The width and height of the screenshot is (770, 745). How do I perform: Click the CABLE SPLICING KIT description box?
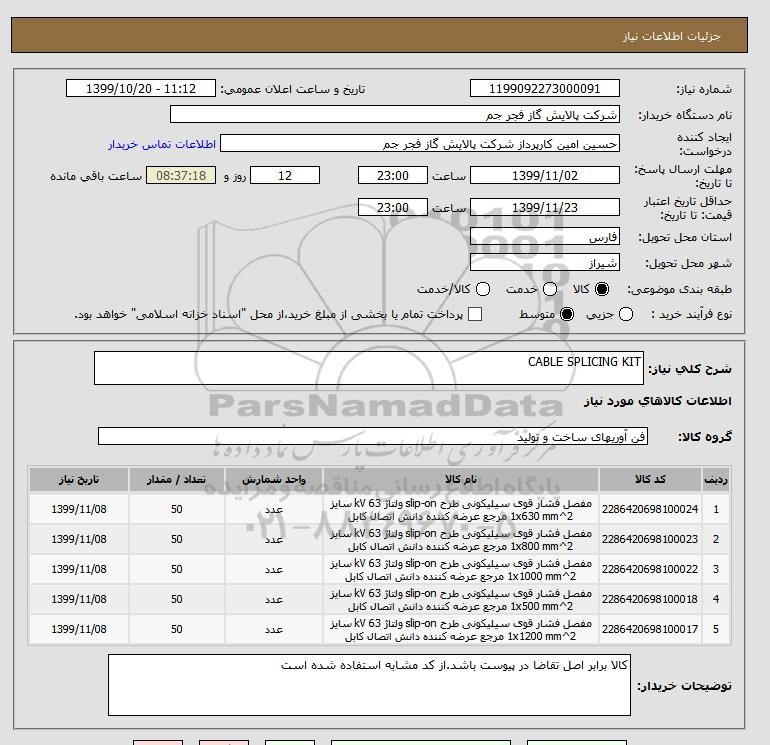(369, 368)
